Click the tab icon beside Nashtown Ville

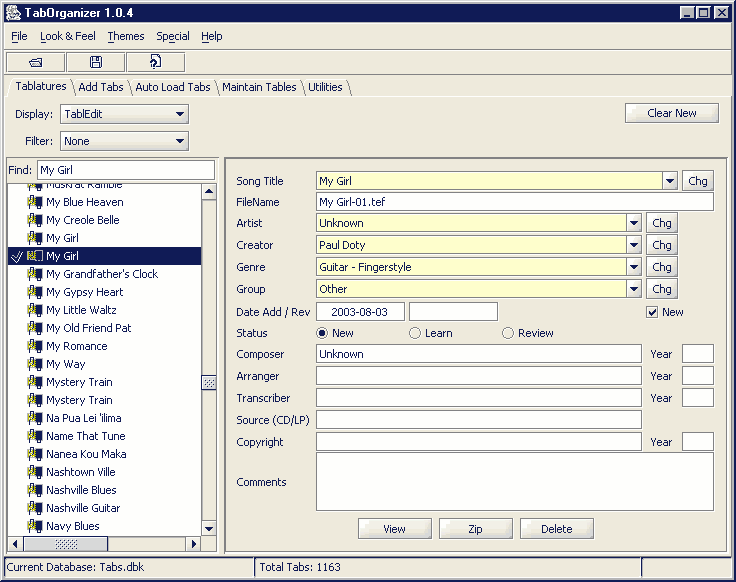pyautogui.click(x=35, y=472)
